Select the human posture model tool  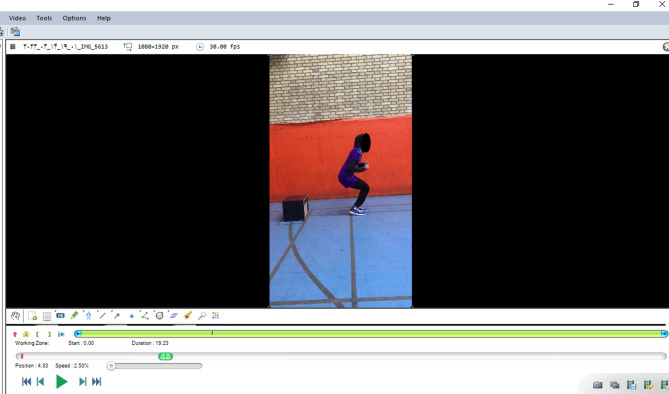coord(88,315)
